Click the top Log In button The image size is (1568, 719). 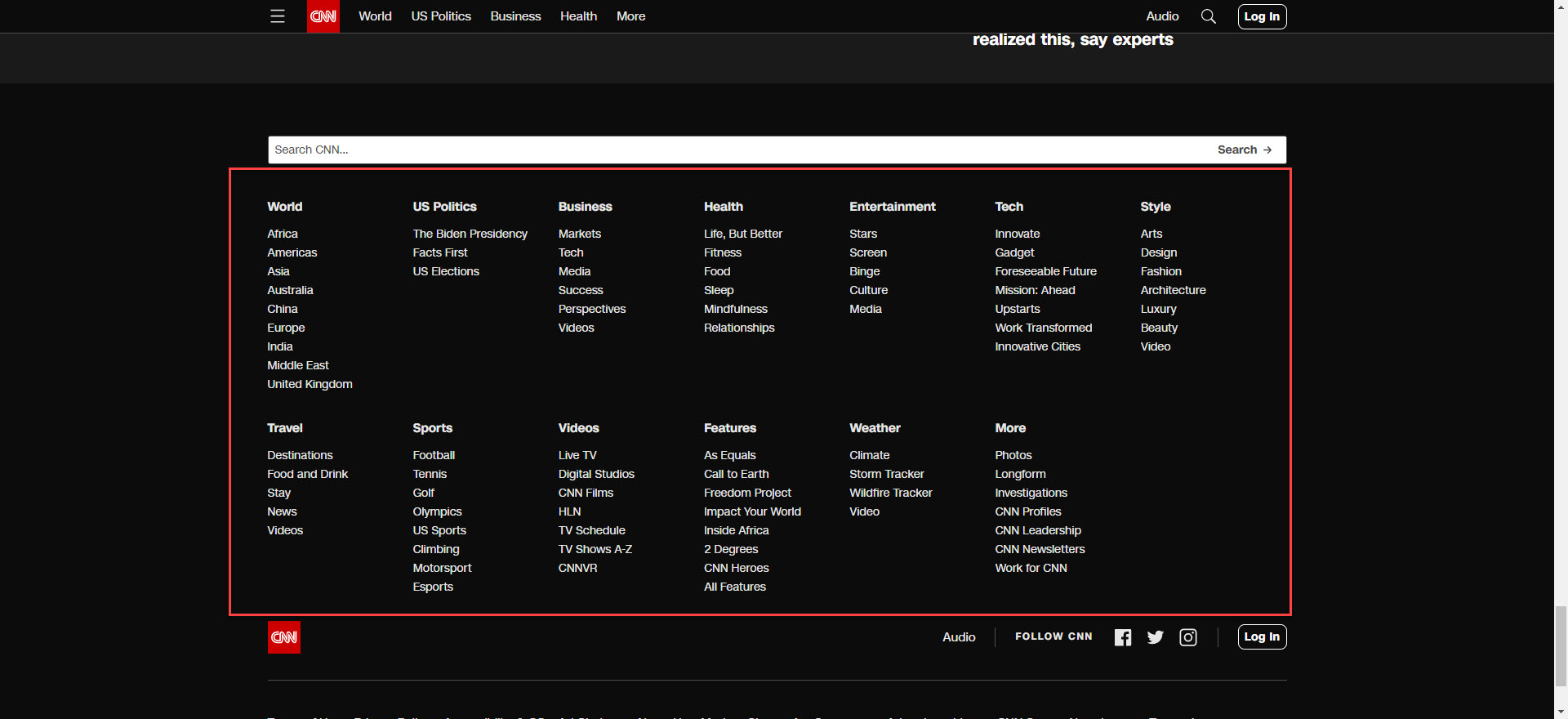[x=1262, y=16]
